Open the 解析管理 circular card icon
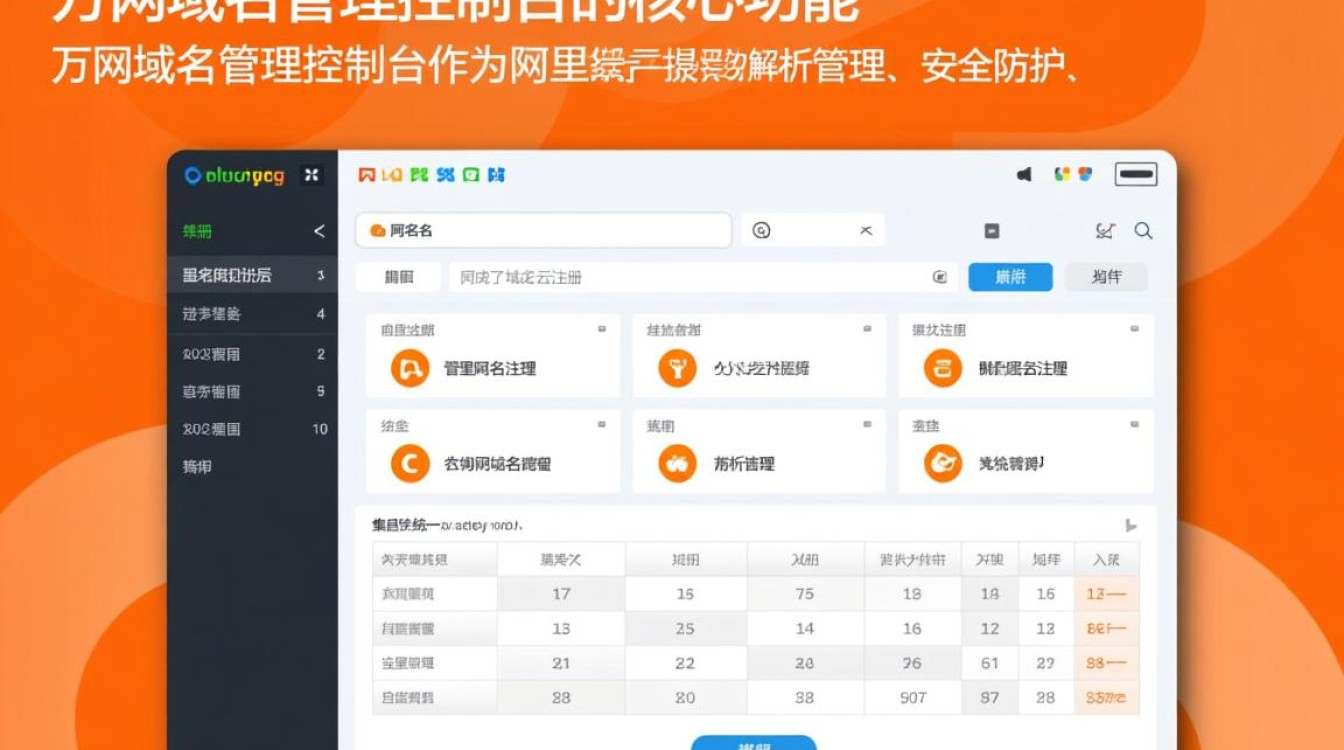The width and height of the screenshot is (1344, 750). click(678, 463)
